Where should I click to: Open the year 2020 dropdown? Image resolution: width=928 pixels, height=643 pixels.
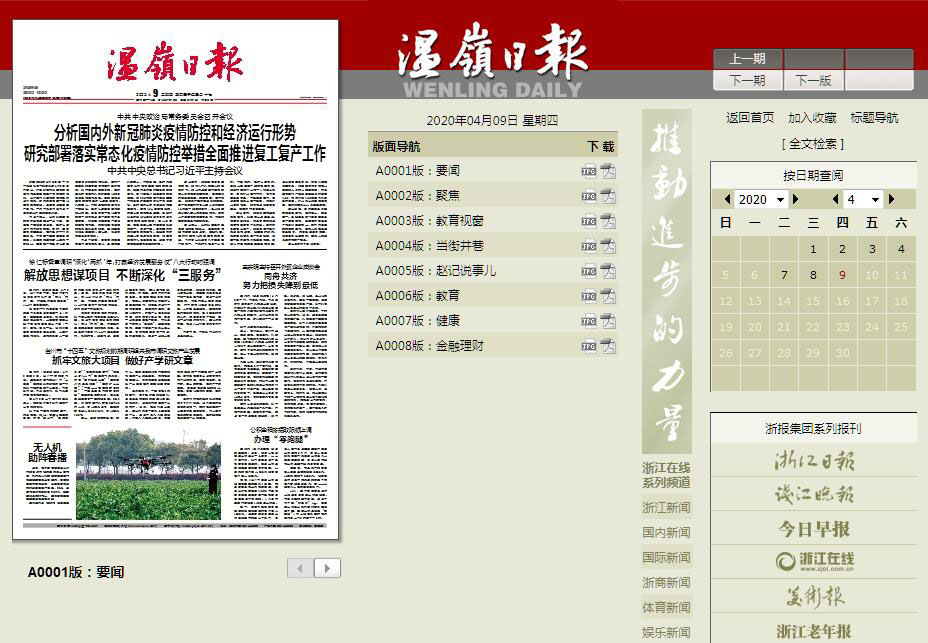(x=760, y=199)
